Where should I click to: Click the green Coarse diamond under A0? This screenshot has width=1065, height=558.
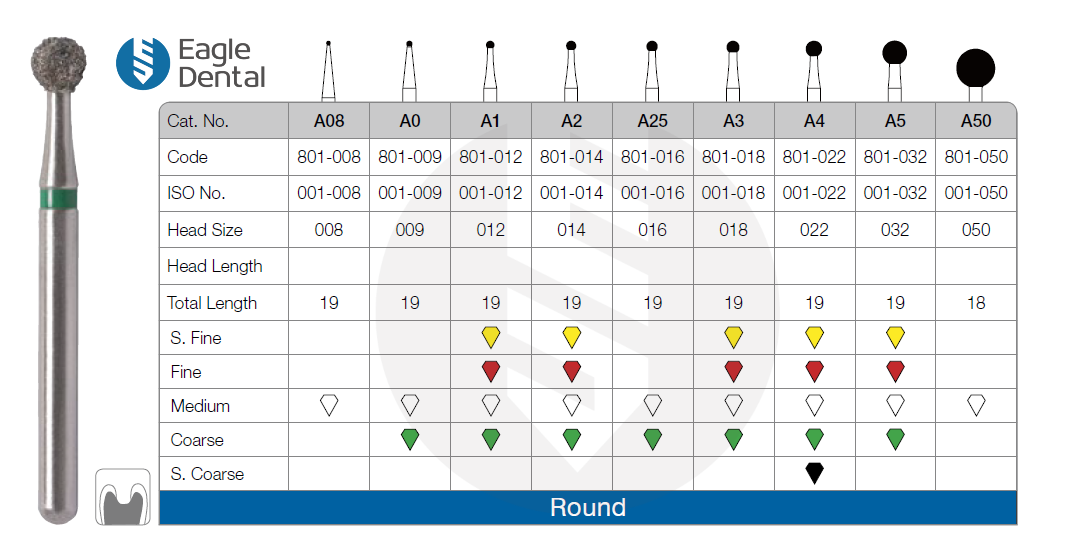(410, 439)
